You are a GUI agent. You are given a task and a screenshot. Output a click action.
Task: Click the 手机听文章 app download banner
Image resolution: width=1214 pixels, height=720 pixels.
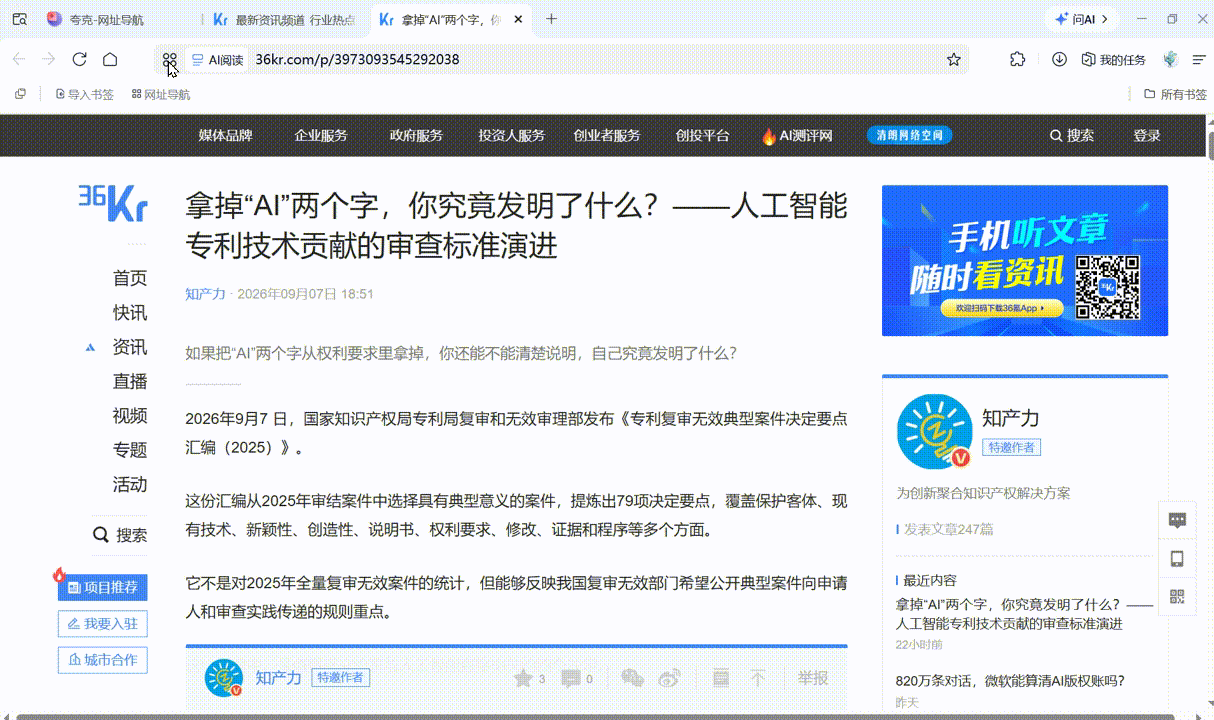tap(1025, 260)
